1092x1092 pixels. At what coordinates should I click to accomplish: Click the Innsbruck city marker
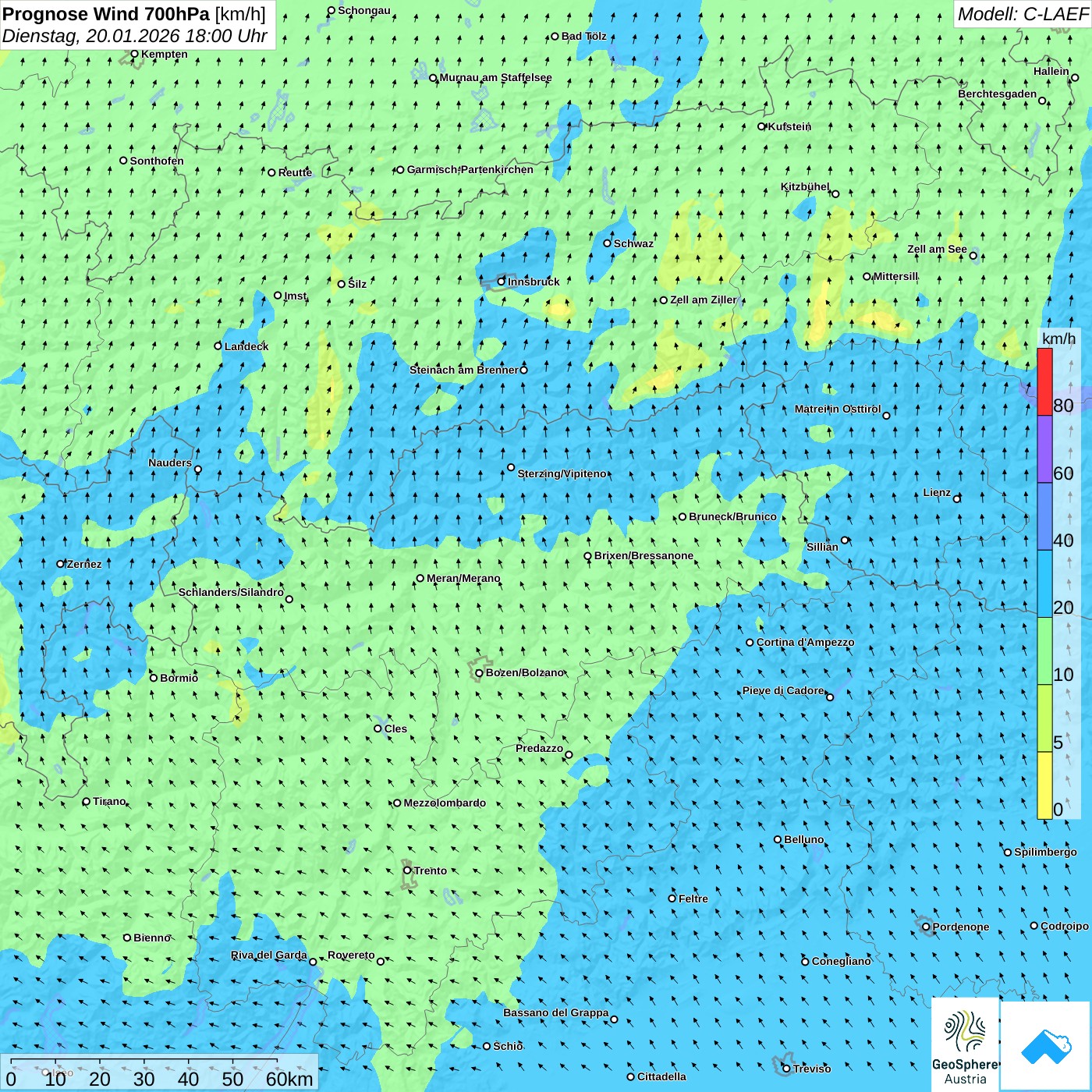[x=502, y=282]
